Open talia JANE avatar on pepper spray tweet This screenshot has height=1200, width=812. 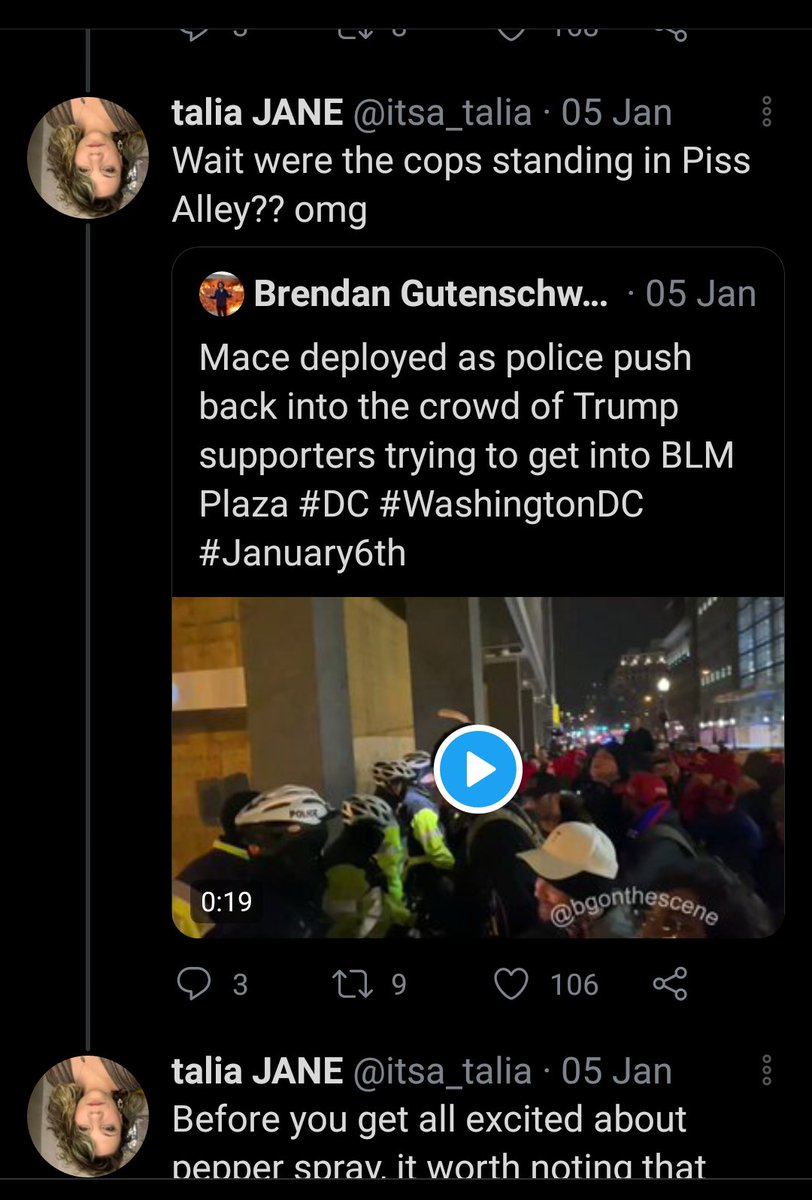(x=88, y=1116)
